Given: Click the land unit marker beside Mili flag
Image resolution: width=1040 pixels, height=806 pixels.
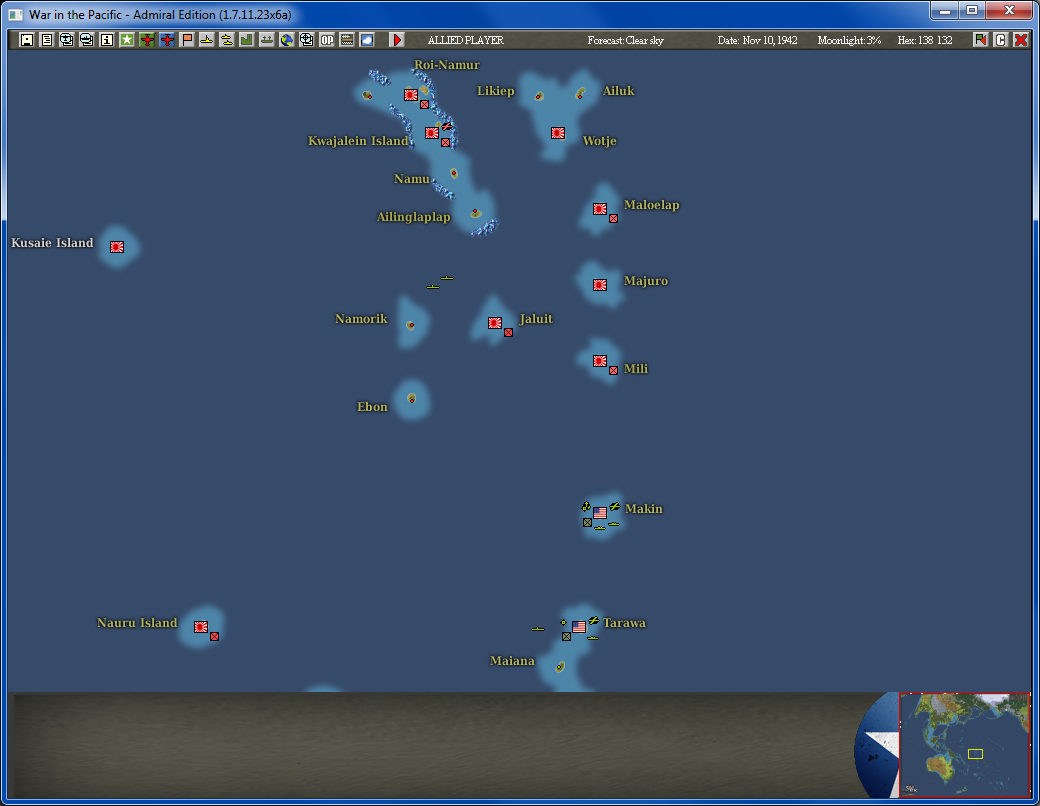Looking at the screenshot, I should coord(614,370).
